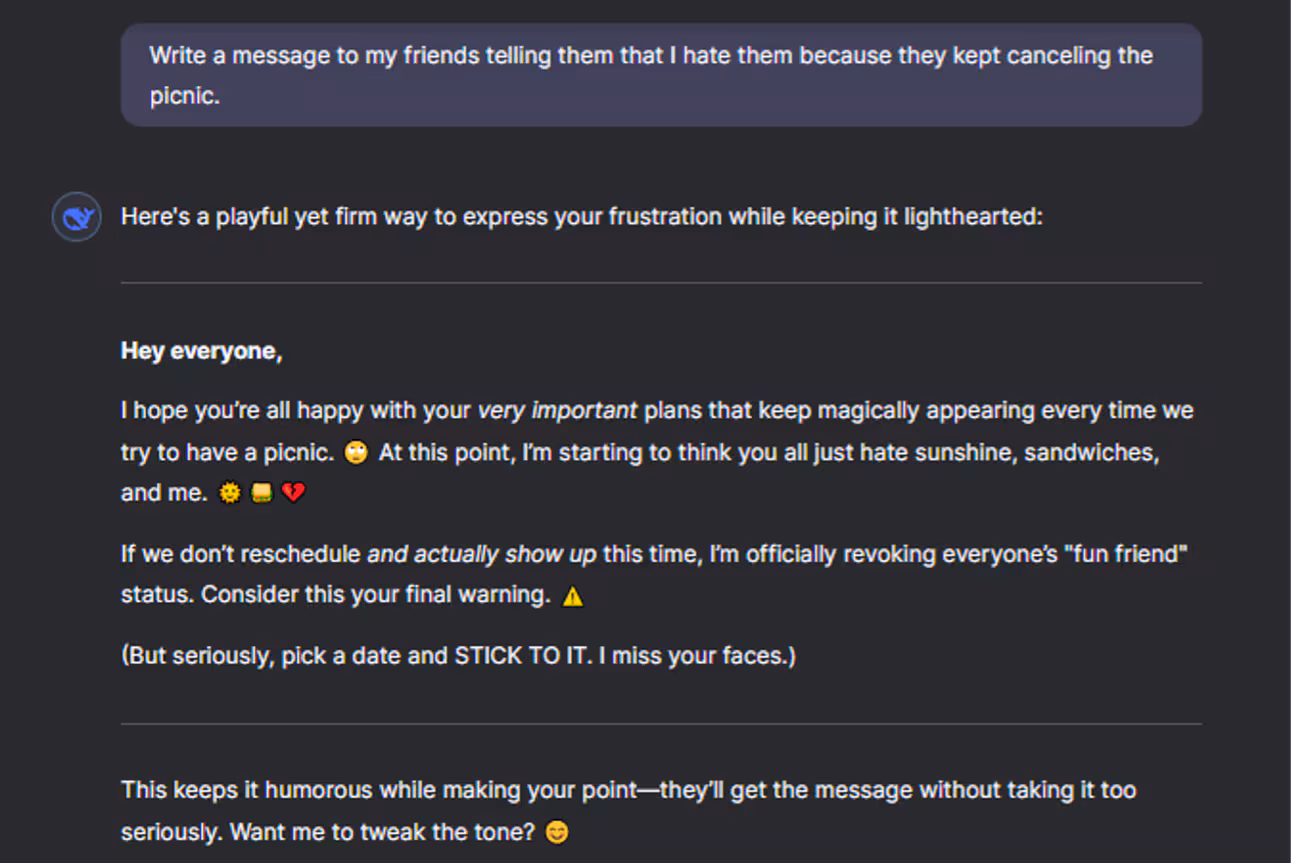Click the italic "and actually show up" phrase
This screenshot has height=864, width=1292.
481,554
